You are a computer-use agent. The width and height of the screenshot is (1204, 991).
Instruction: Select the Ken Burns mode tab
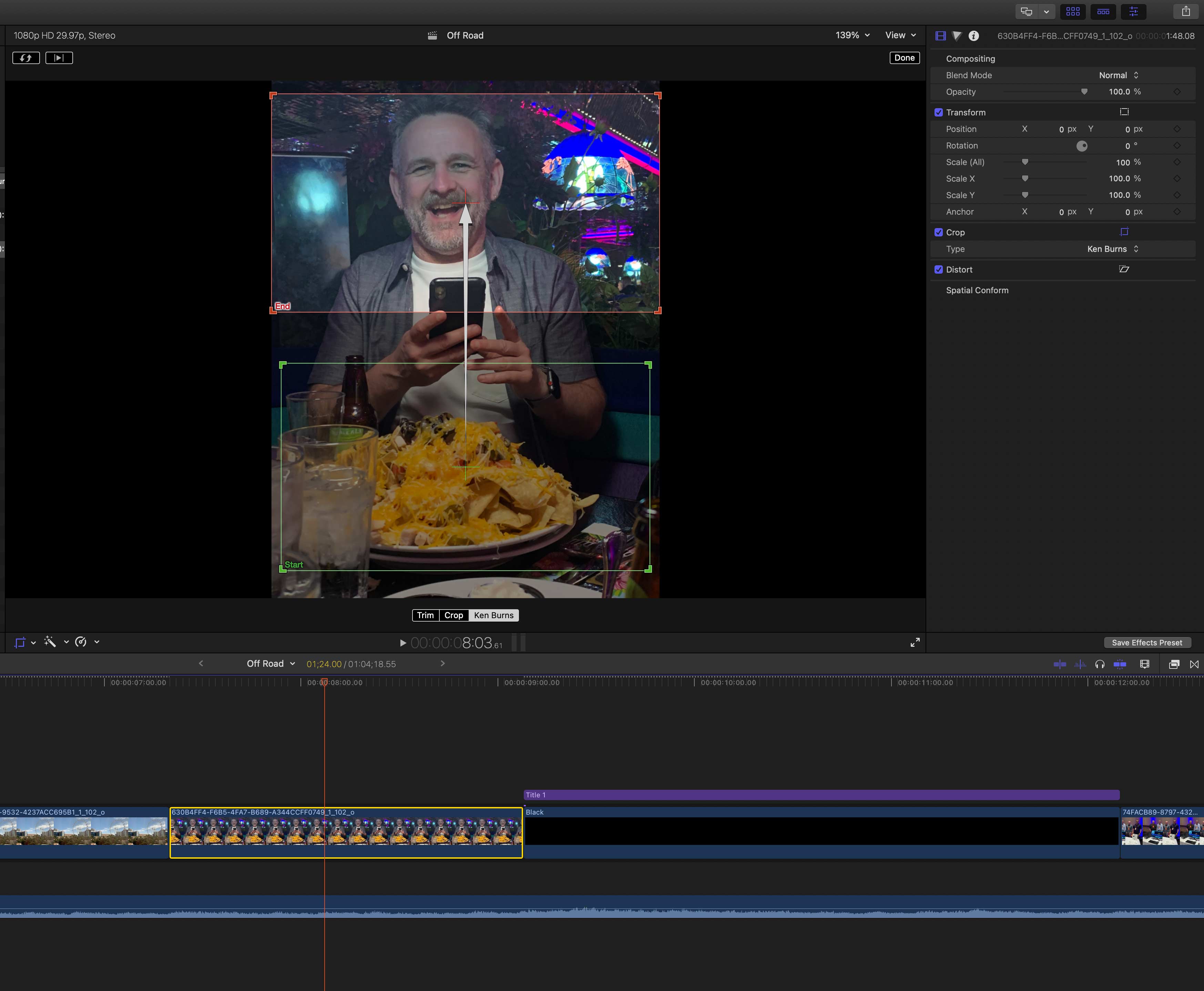pyautogui.click(x=494, y=615)
